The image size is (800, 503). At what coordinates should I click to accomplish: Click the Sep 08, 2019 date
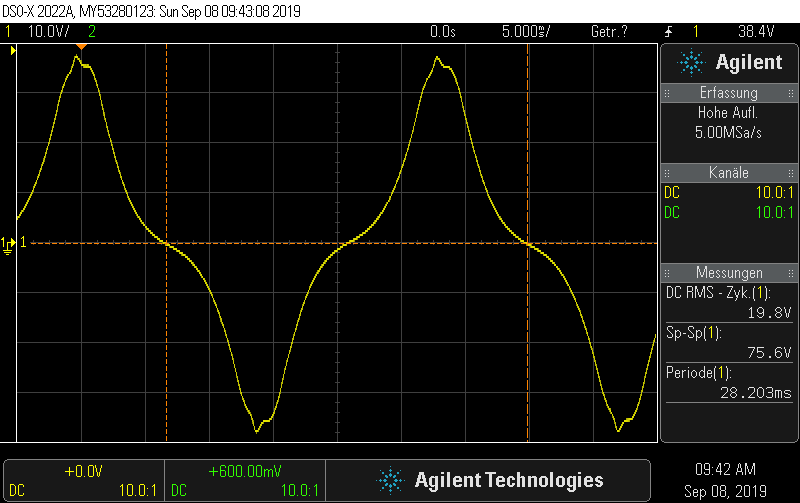pyautogui.click(x=725, y=491)
